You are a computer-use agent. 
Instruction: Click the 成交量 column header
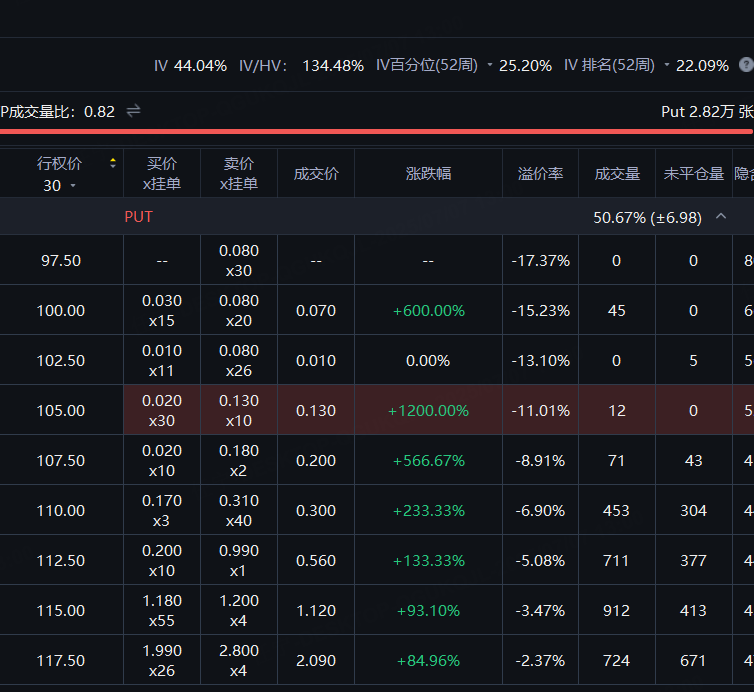click(616, 173)
